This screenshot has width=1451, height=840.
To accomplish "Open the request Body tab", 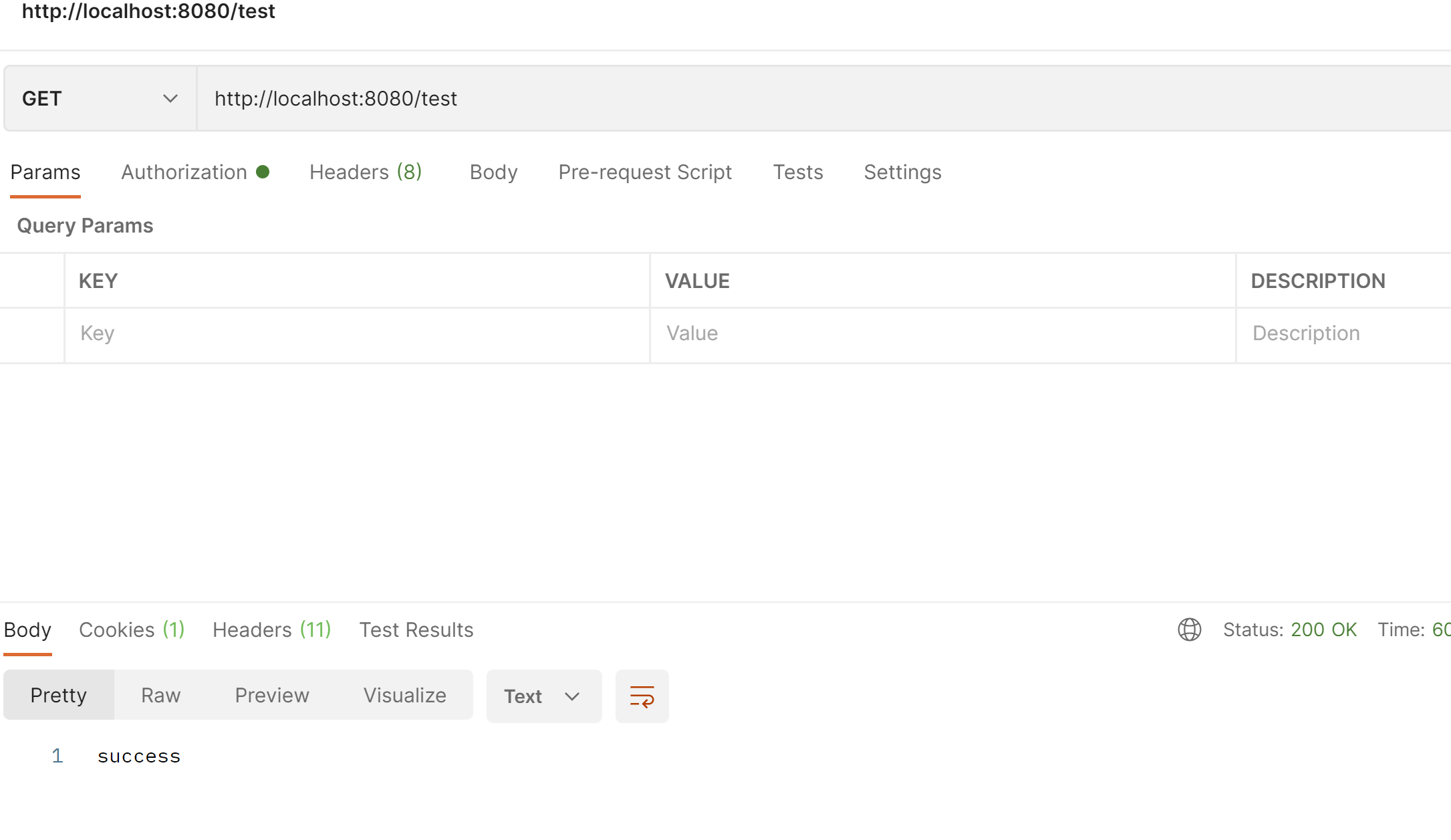I will coord(493,172).
